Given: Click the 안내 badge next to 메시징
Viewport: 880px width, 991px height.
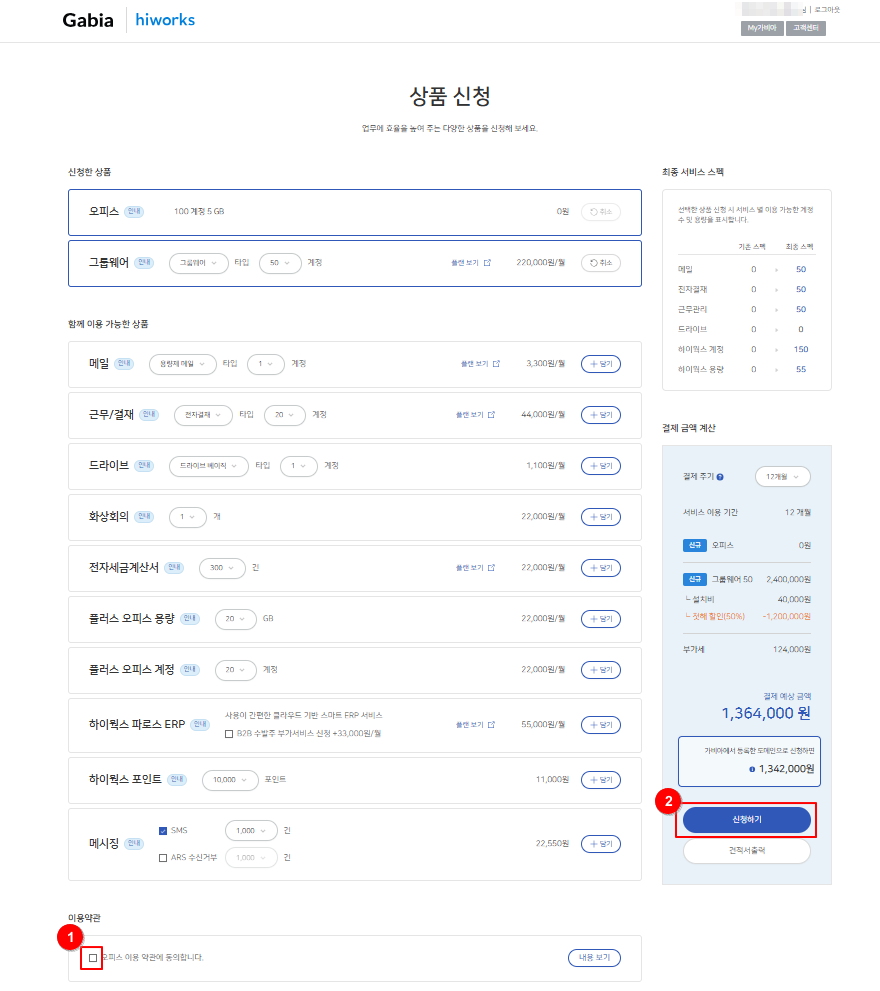Looking at the screenshot, I should click(133, 843).
